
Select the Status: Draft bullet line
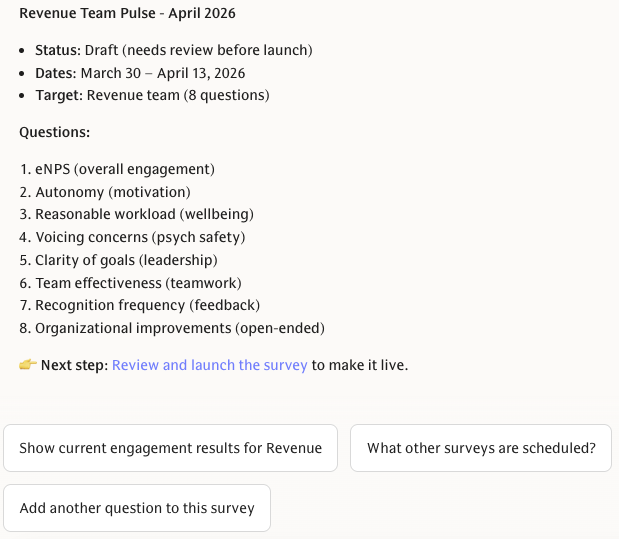(173, 50)
